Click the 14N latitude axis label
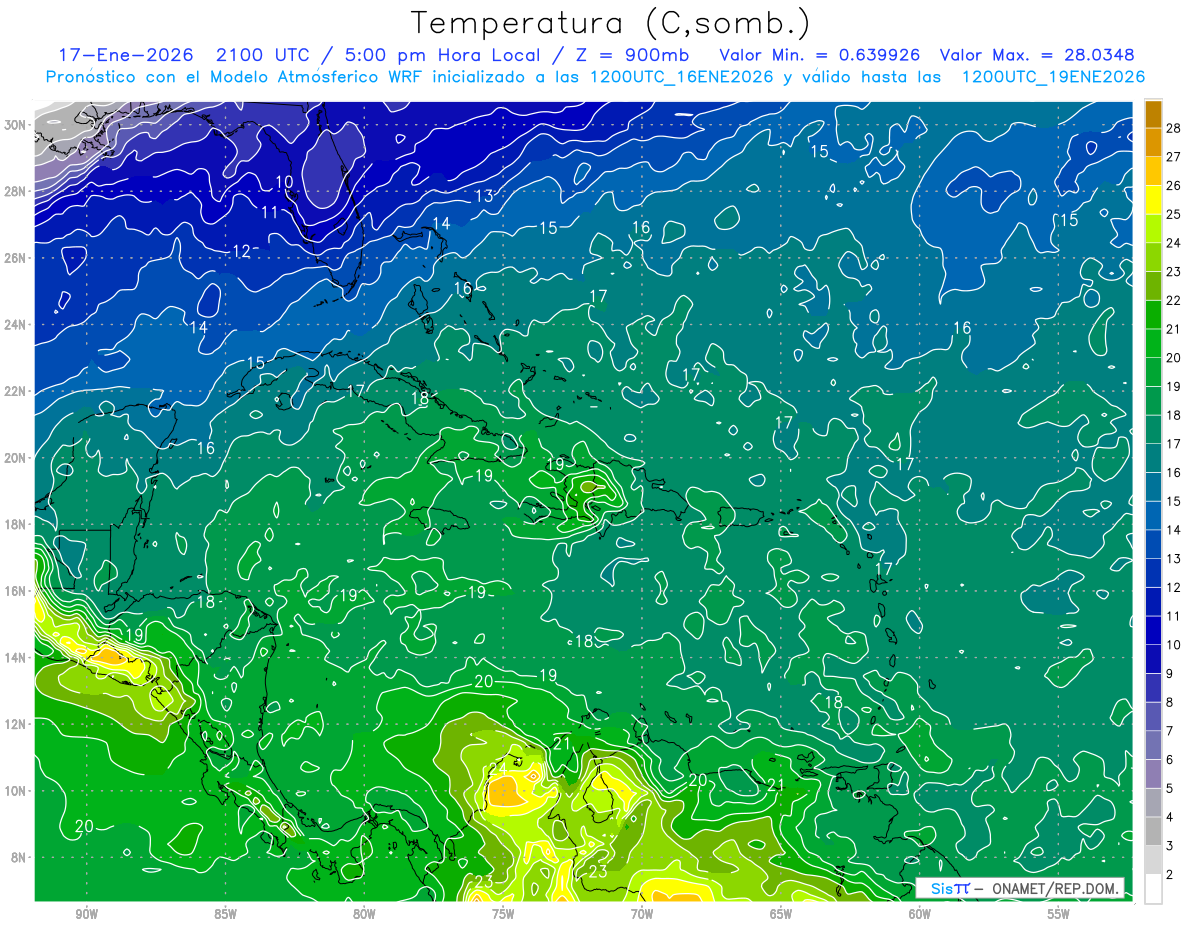1200x927 pixels. (17, 658)
